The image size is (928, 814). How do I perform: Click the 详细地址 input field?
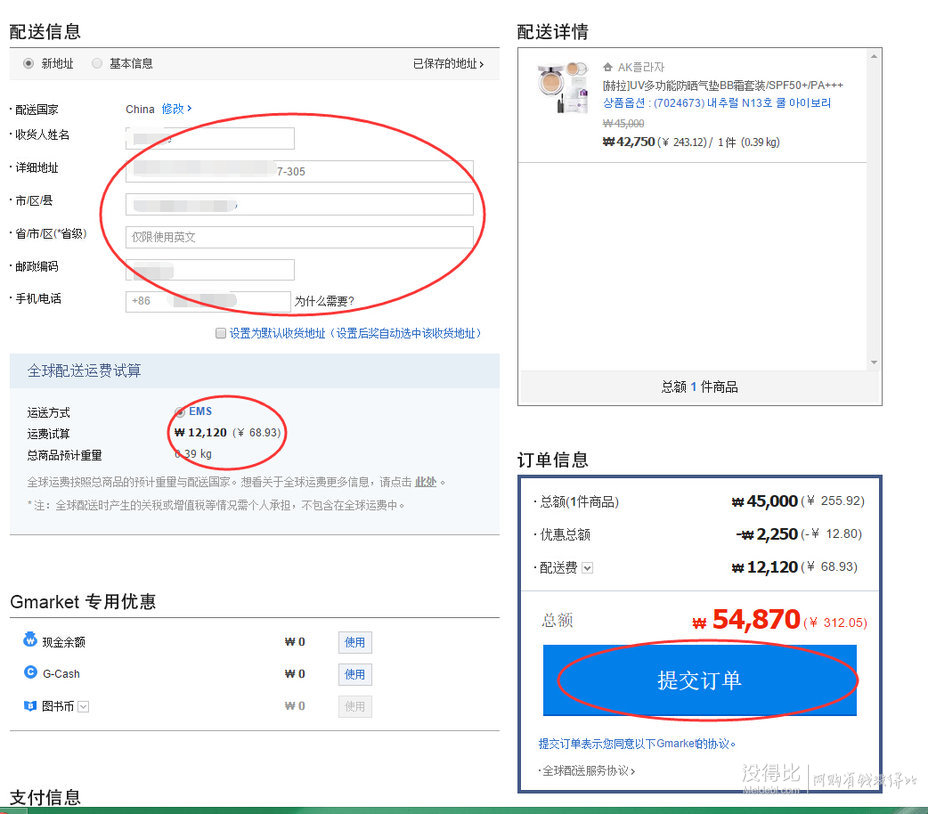tap(299, 171)
